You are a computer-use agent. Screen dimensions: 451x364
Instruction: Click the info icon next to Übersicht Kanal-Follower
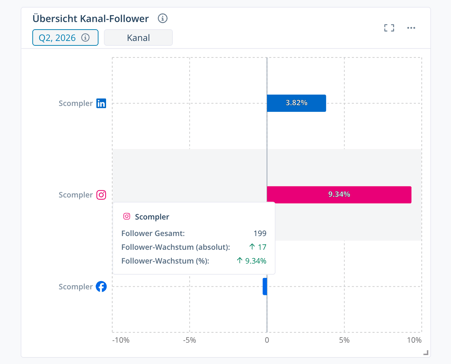click(x=162, y=18)
